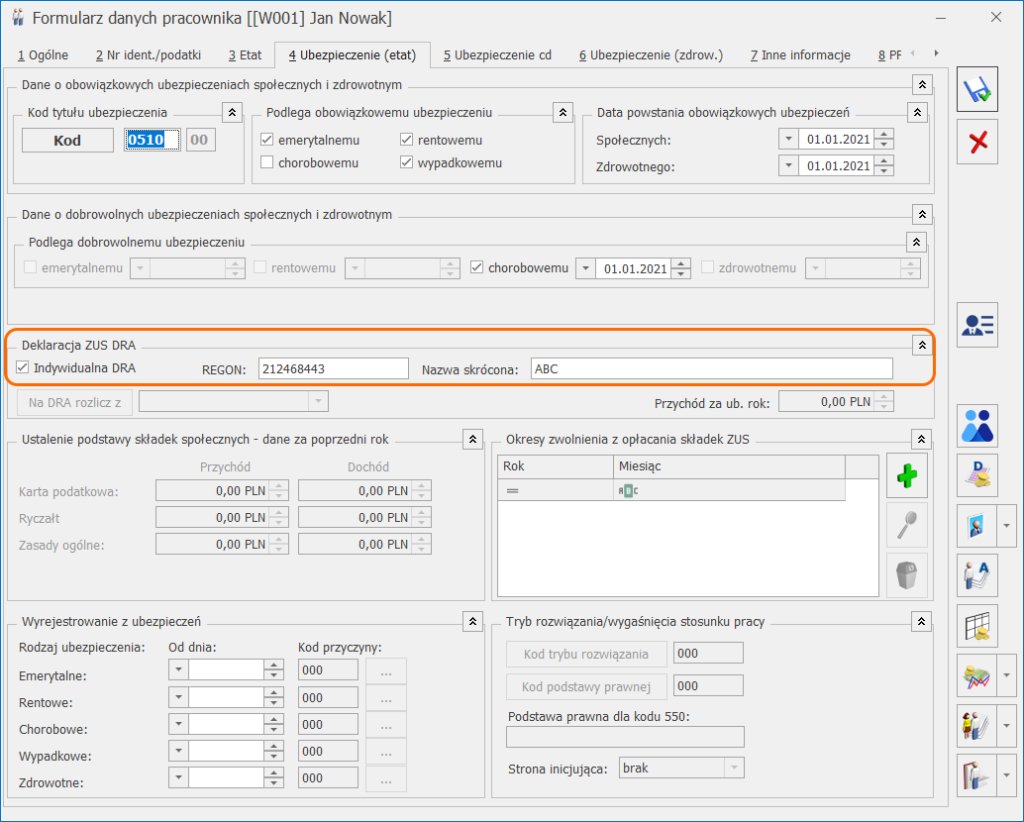Save the employee form using the diskette icon

977,88
